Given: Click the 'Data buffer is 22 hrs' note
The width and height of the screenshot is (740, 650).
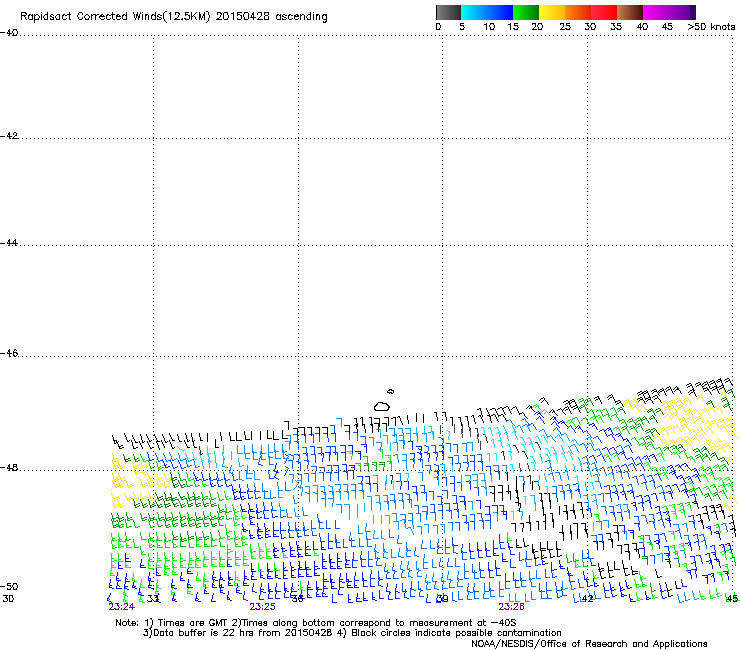Looking at the screenshot, I should [x=237, y=633].
